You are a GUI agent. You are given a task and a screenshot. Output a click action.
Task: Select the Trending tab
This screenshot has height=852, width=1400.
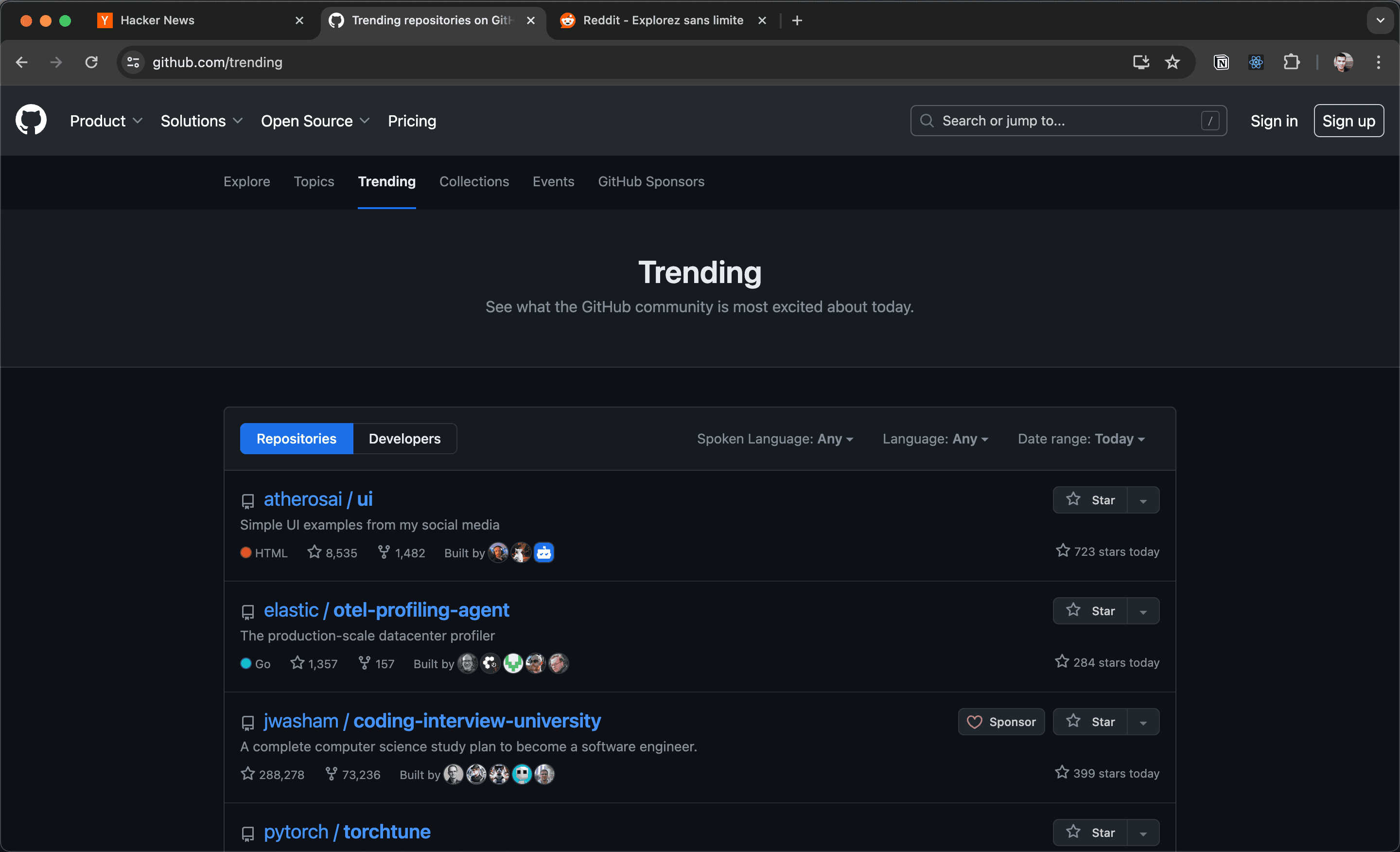click(387, 181)
